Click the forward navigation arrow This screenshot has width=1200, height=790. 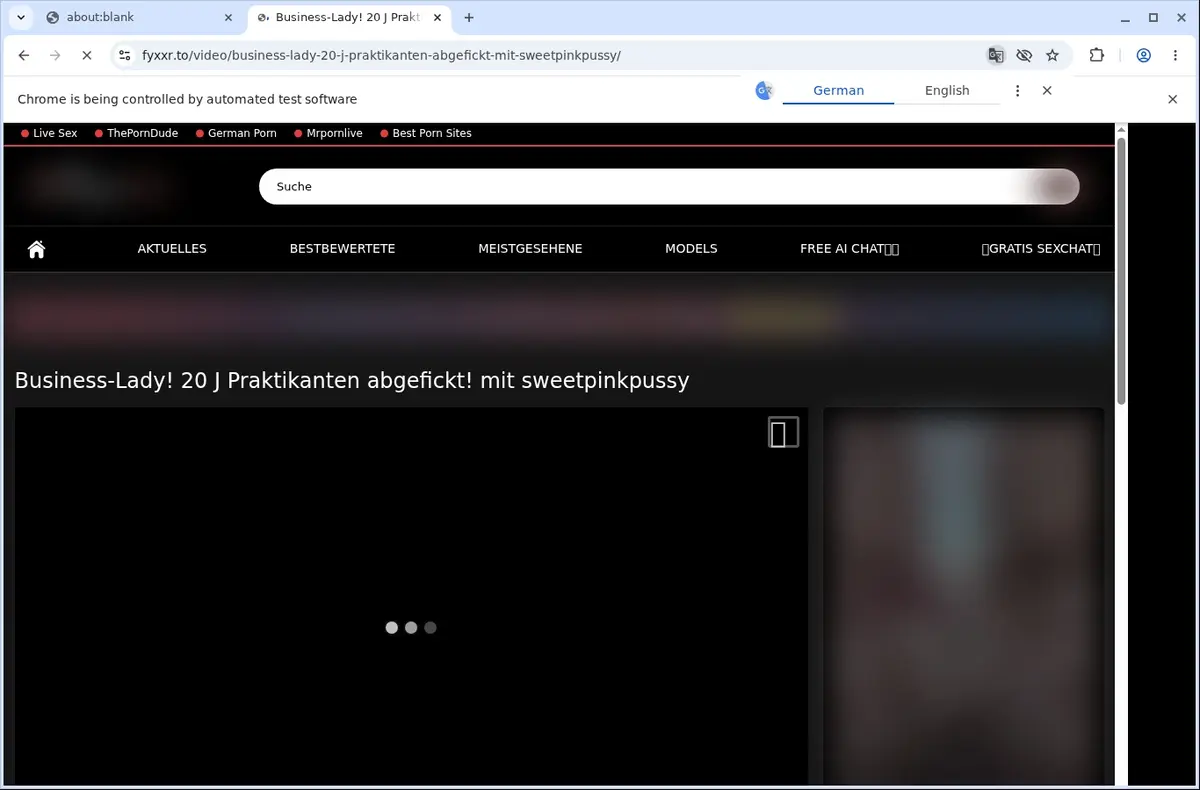55,55
